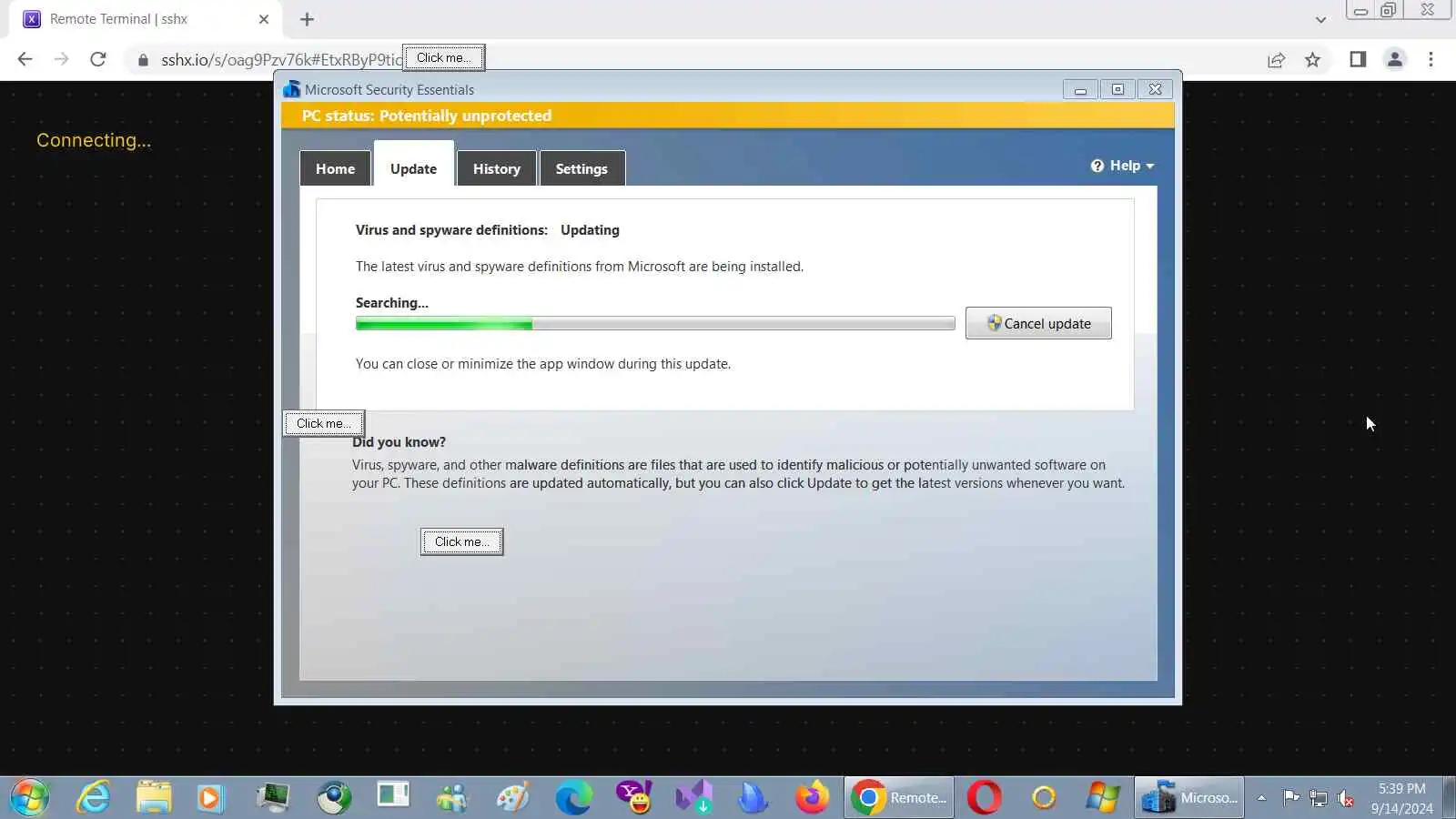Open the blue flame taskbar icon
Screen dimensions: 1456x819
coord(753,798)
